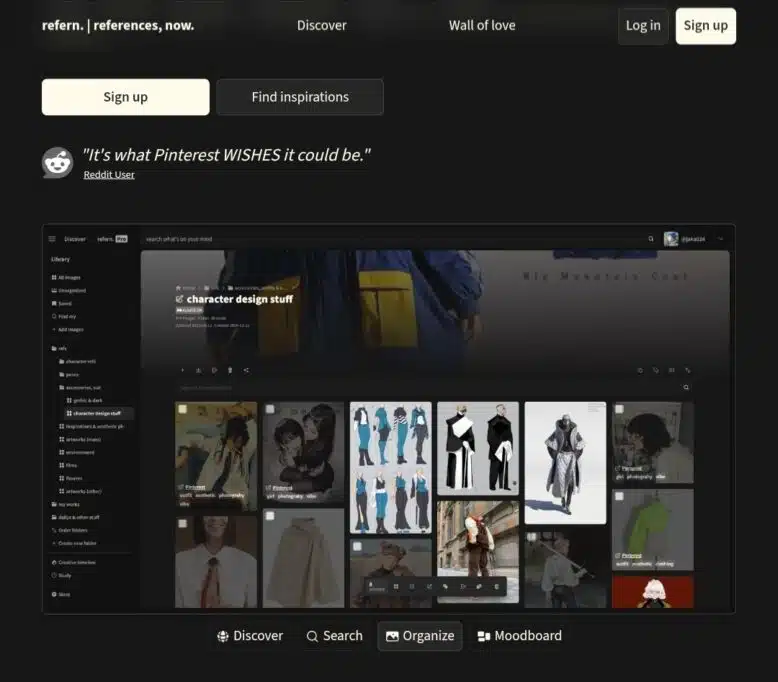Screen dimensions: 778x682
Task: Switch to the Moodboard tab
Action: click(x=519, y=636)
